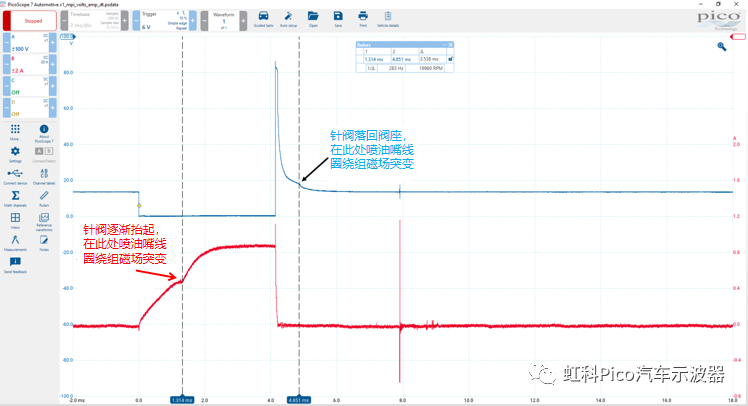Viewport: 748px width, 406px height.
Task: Open Math channels sigma tool
Action: (15, 198)
